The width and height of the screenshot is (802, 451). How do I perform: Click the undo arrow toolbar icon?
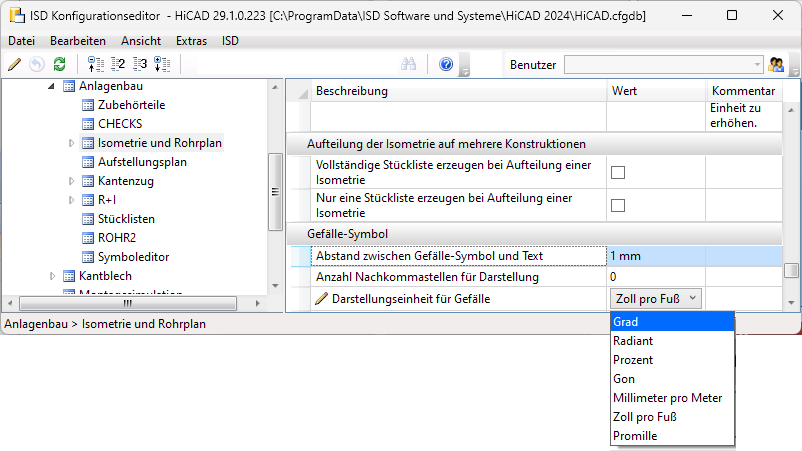37,64
